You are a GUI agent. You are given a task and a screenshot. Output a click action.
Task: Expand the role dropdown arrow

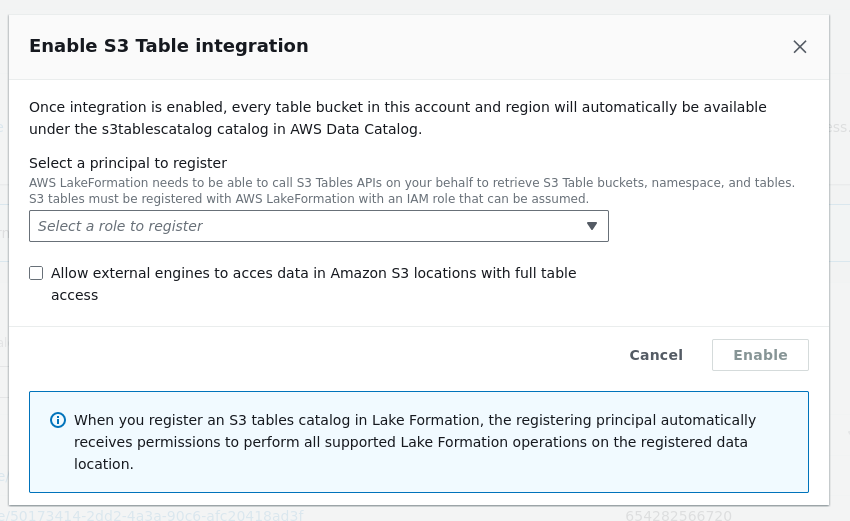[591, 226]
